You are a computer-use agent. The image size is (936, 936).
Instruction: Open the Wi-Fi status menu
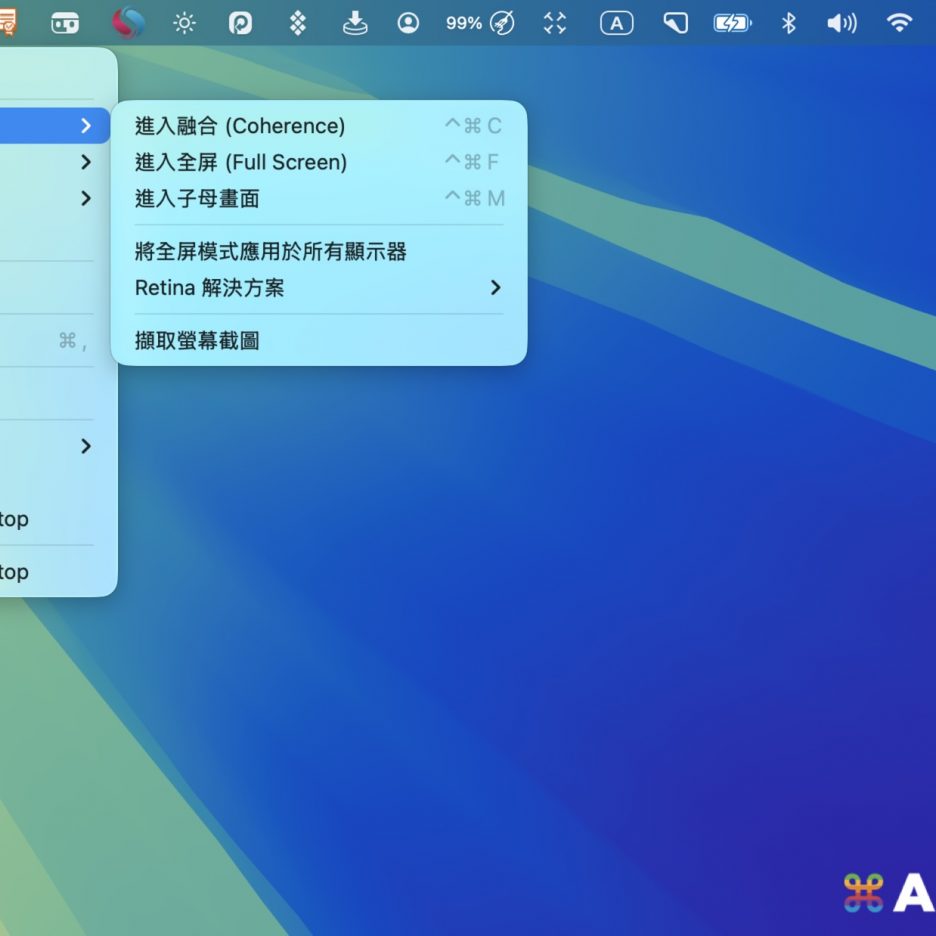tap(900, 23)
